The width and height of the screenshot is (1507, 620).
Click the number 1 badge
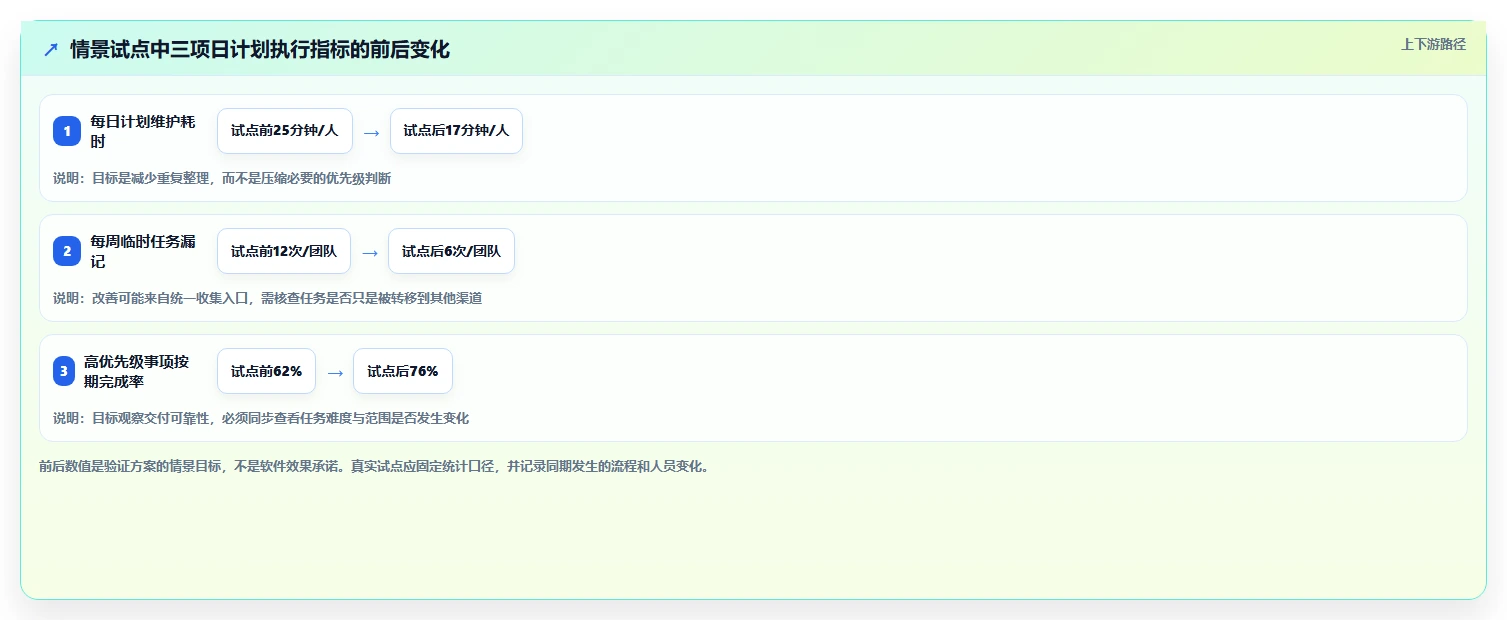coord(67,131)
